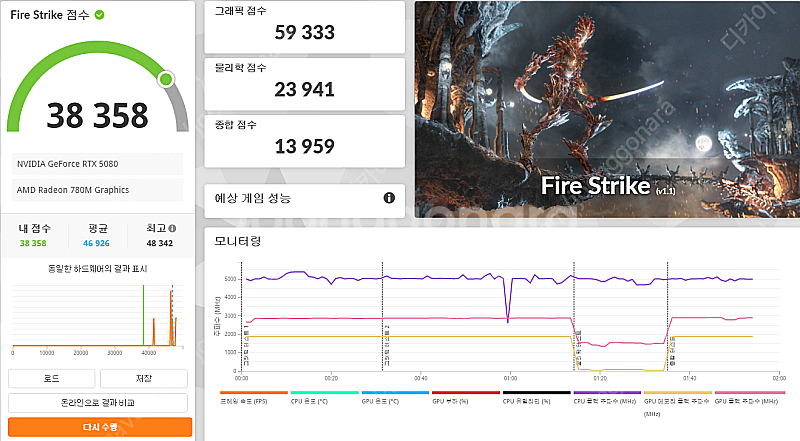Click the green verified checkmark beside Fire Strike 점수
This screenshot has height=441, width=800.
coord(99,15)
